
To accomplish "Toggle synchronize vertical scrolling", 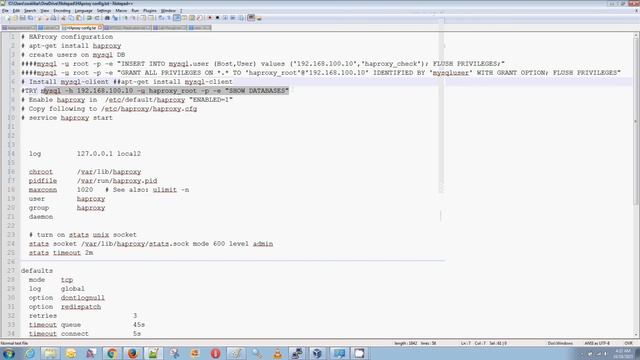I will pos(142,18).
